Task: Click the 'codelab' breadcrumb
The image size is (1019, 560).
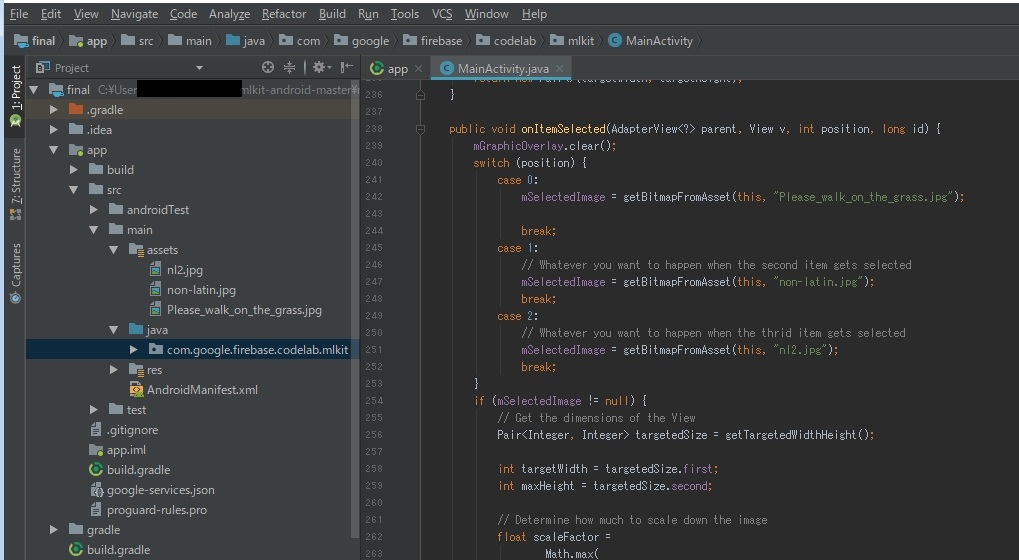Action: pos(506,41)
